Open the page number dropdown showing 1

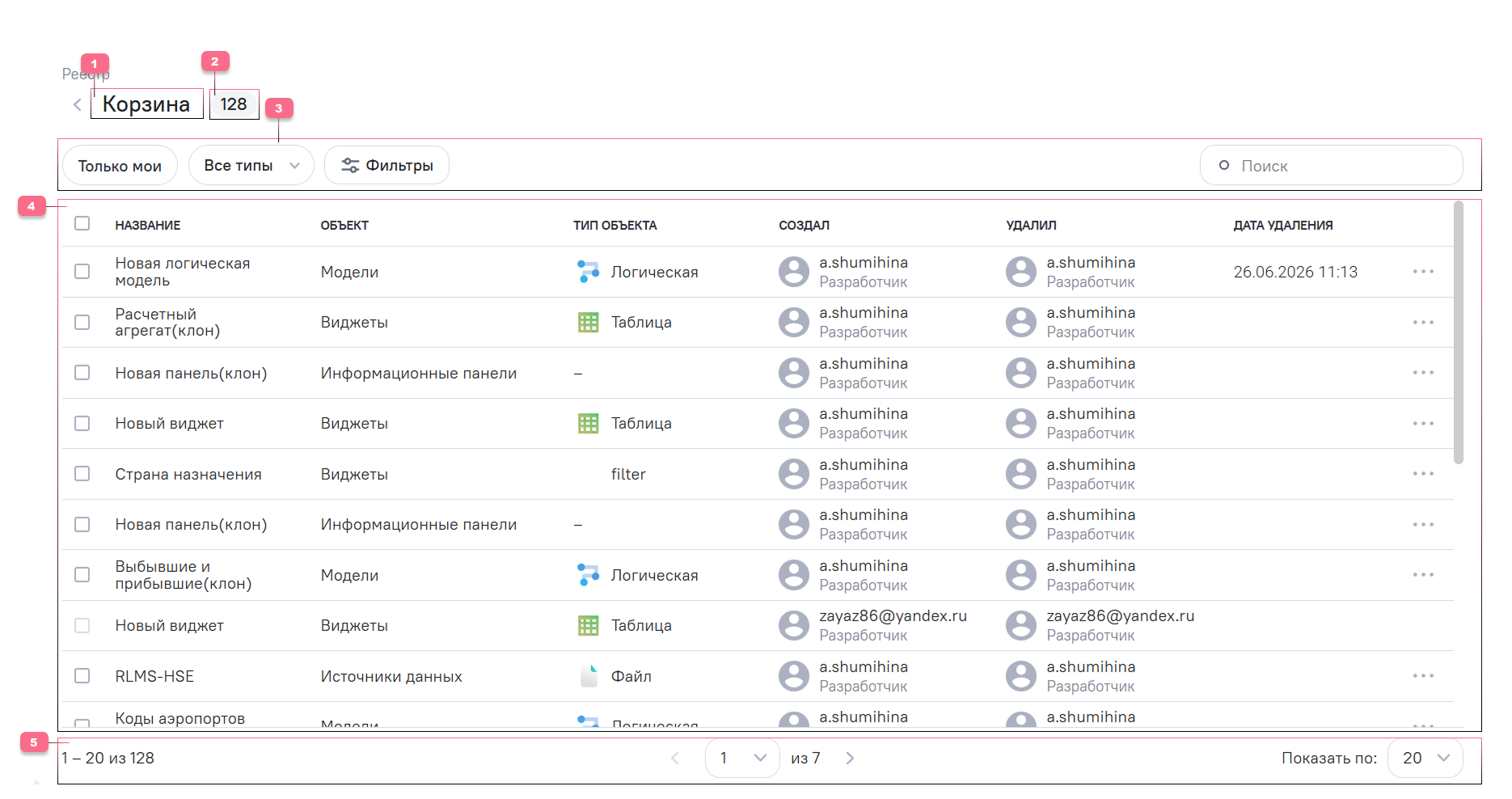pos(742,759)
